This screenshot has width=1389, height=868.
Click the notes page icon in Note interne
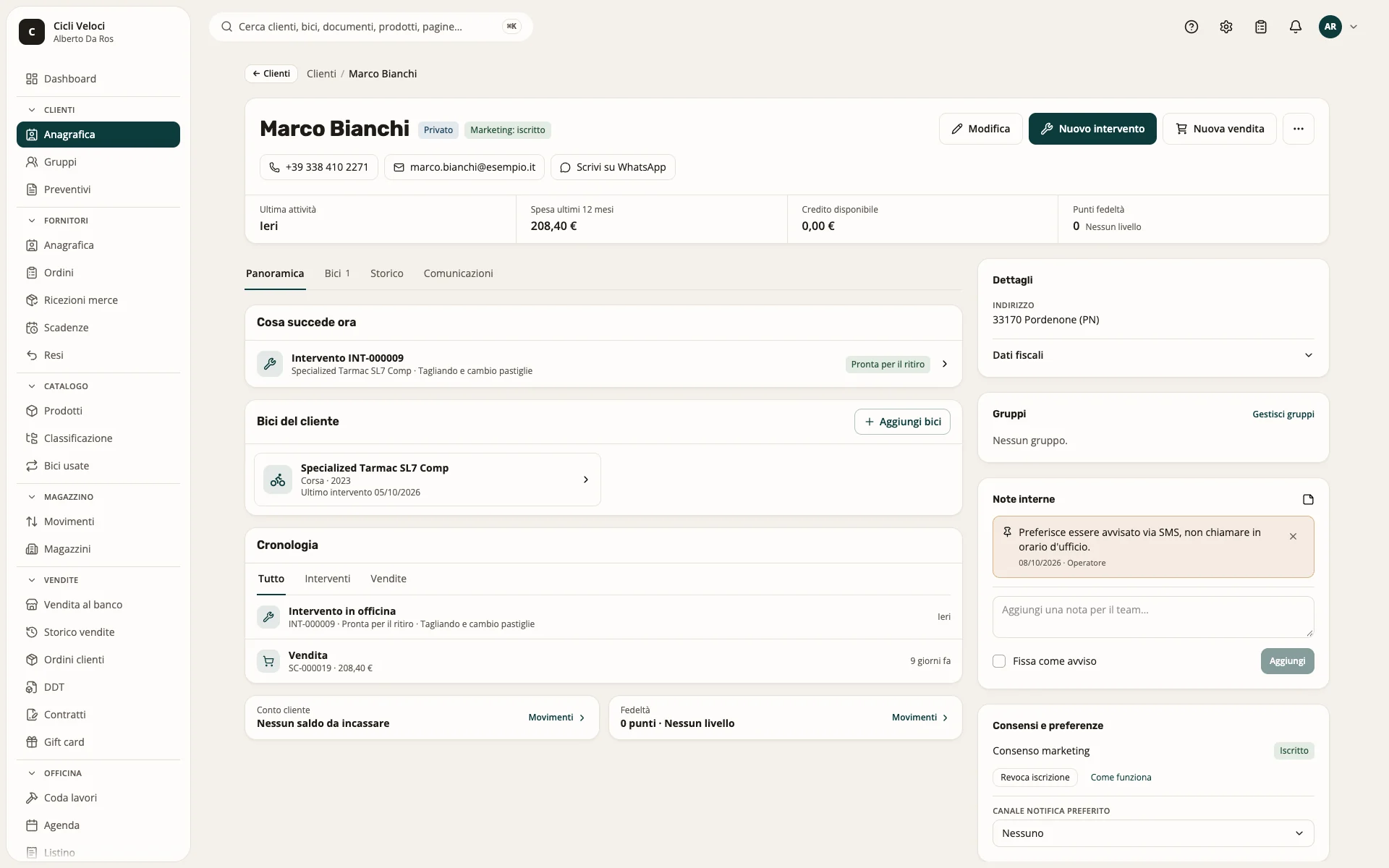tap(1308, 499)
